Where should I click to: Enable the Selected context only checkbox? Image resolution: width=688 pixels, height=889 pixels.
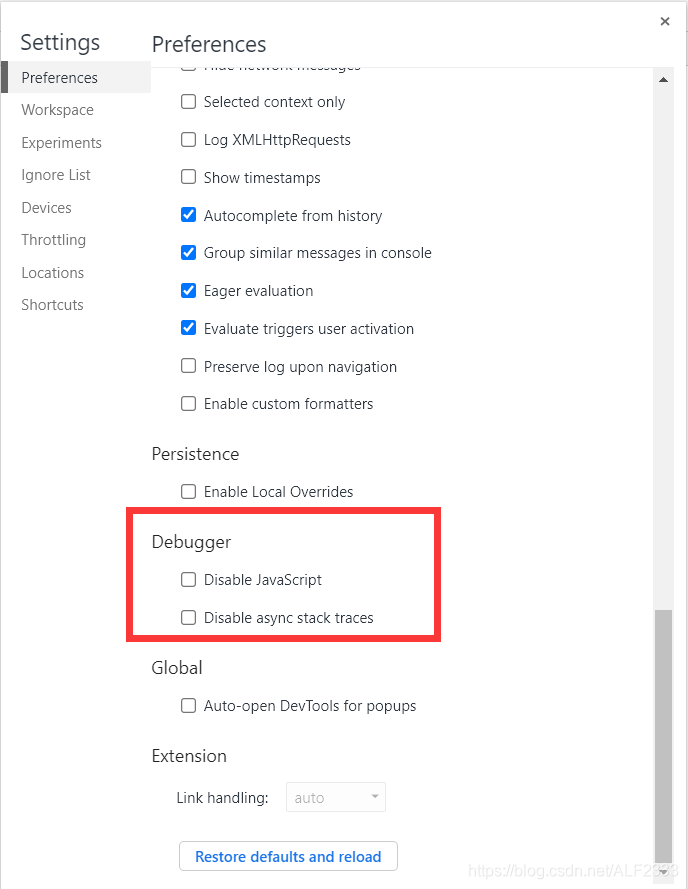click(188, 101)
